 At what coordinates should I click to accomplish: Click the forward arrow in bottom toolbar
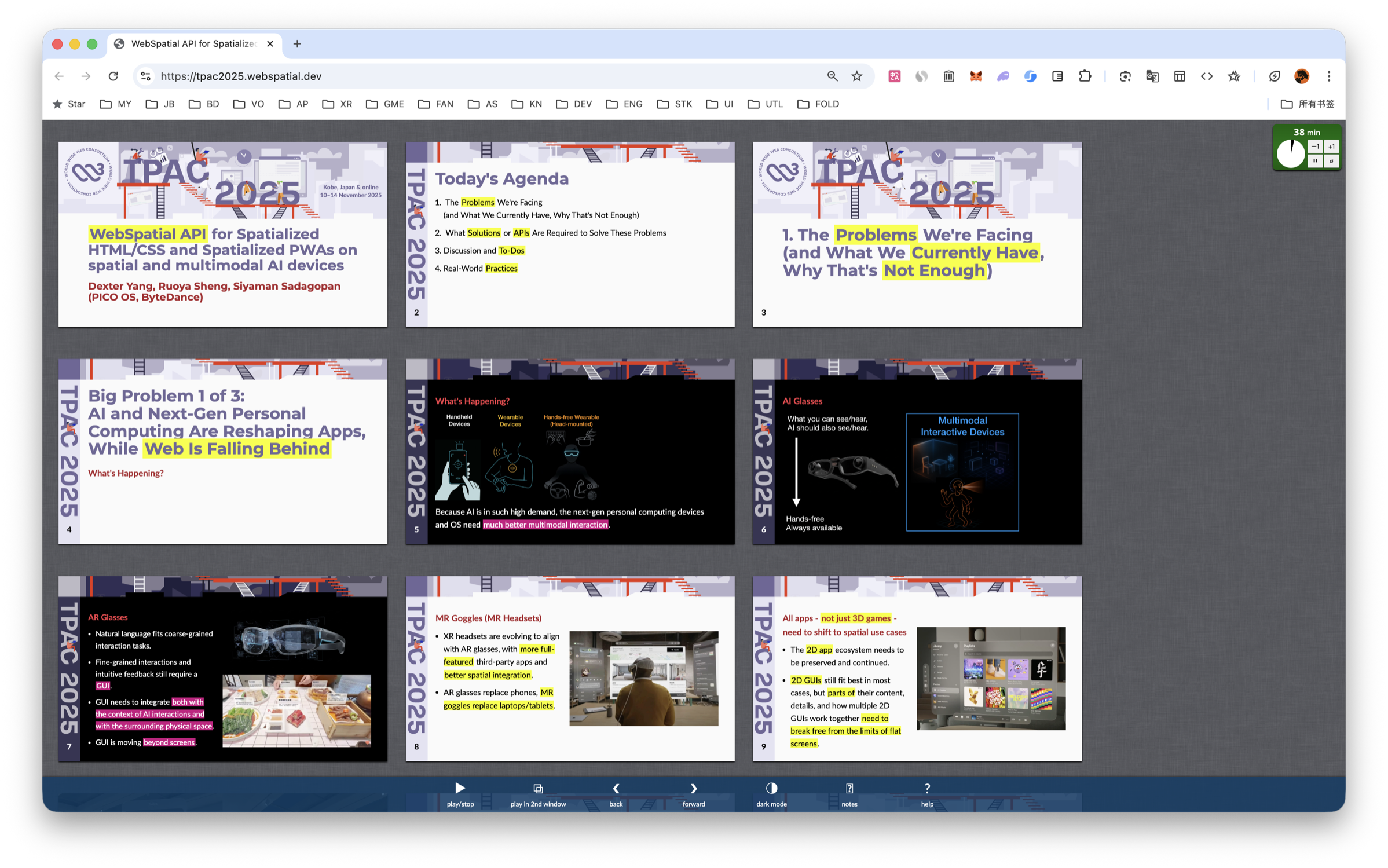click(x=693, y=789)
